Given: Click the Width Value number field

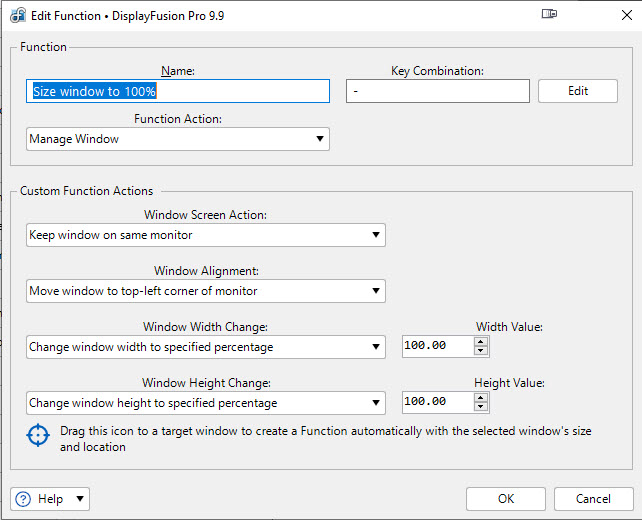Looking at the screenshot, I should (436, 347).
